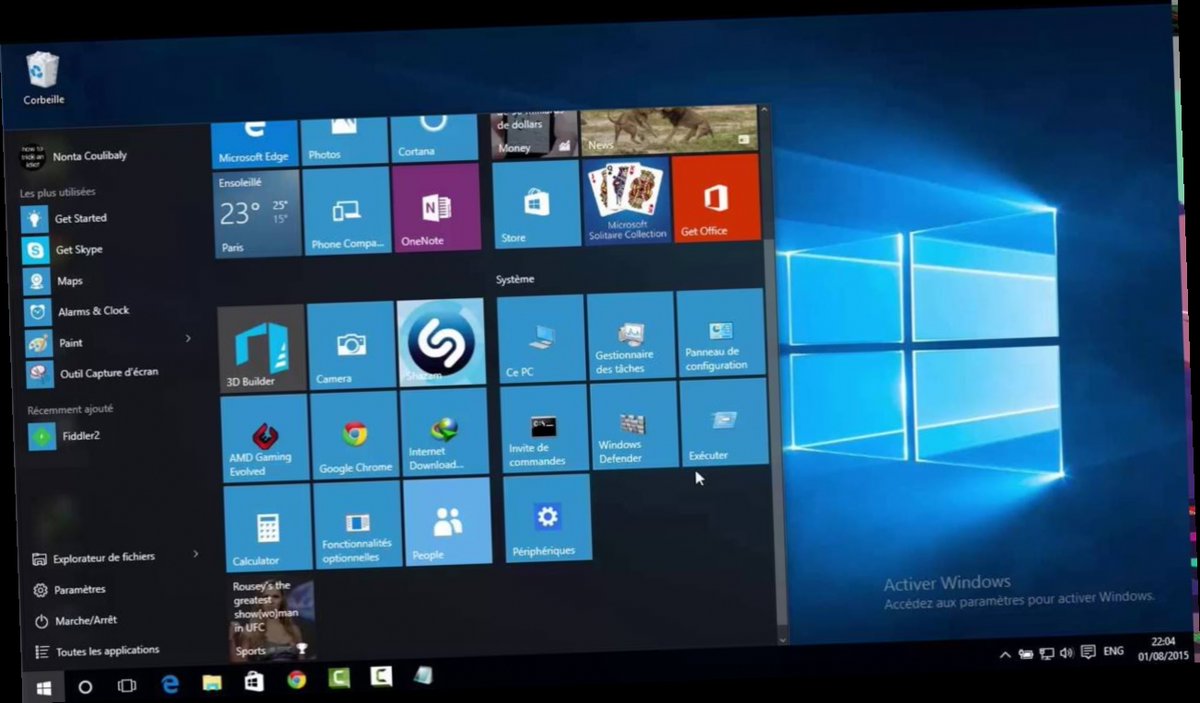This screenshot has width=1200, height=703.
Task: Open the Panneau de configuration tile
Action: (718, 333)
